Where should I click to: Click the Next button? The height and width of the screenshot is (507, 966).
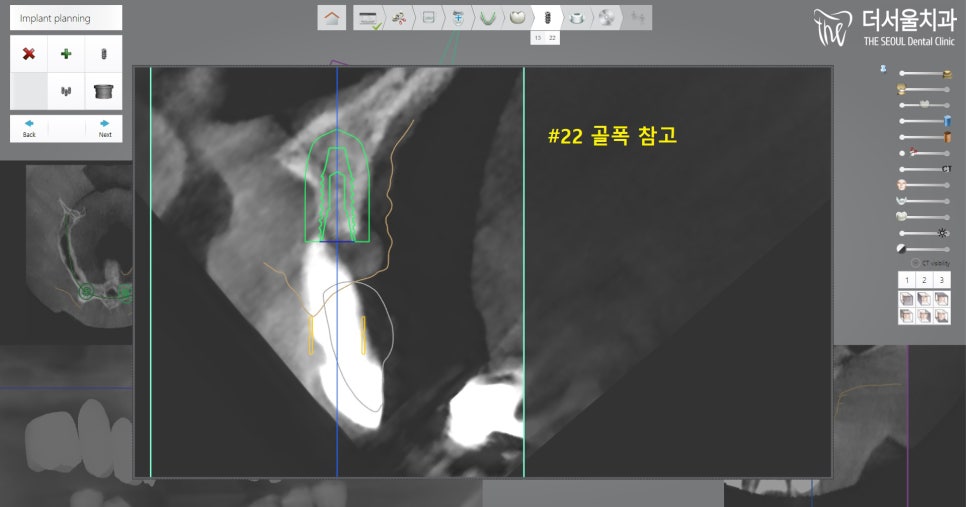click(x=104, y=128)
